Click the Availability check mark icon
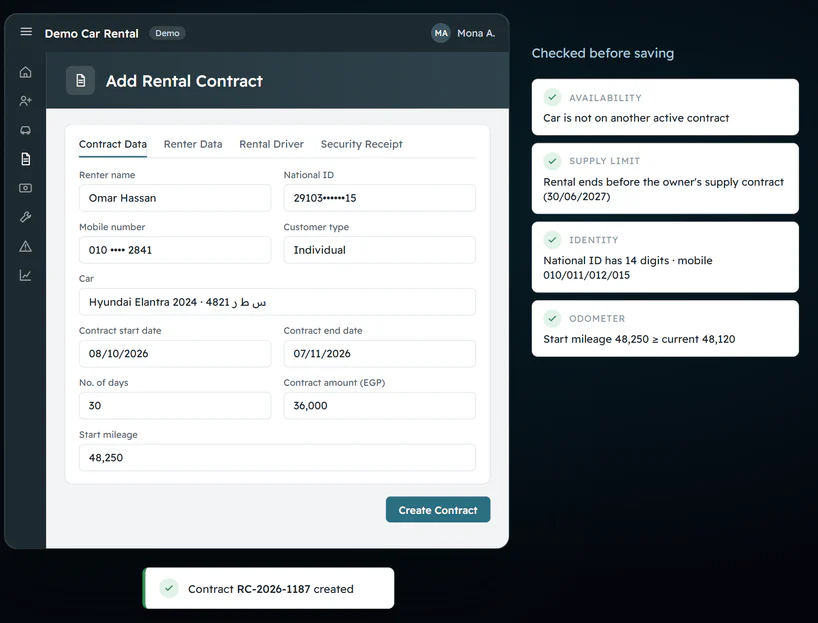The height and width of the screenshot is (623, 818). coord(552,97)
